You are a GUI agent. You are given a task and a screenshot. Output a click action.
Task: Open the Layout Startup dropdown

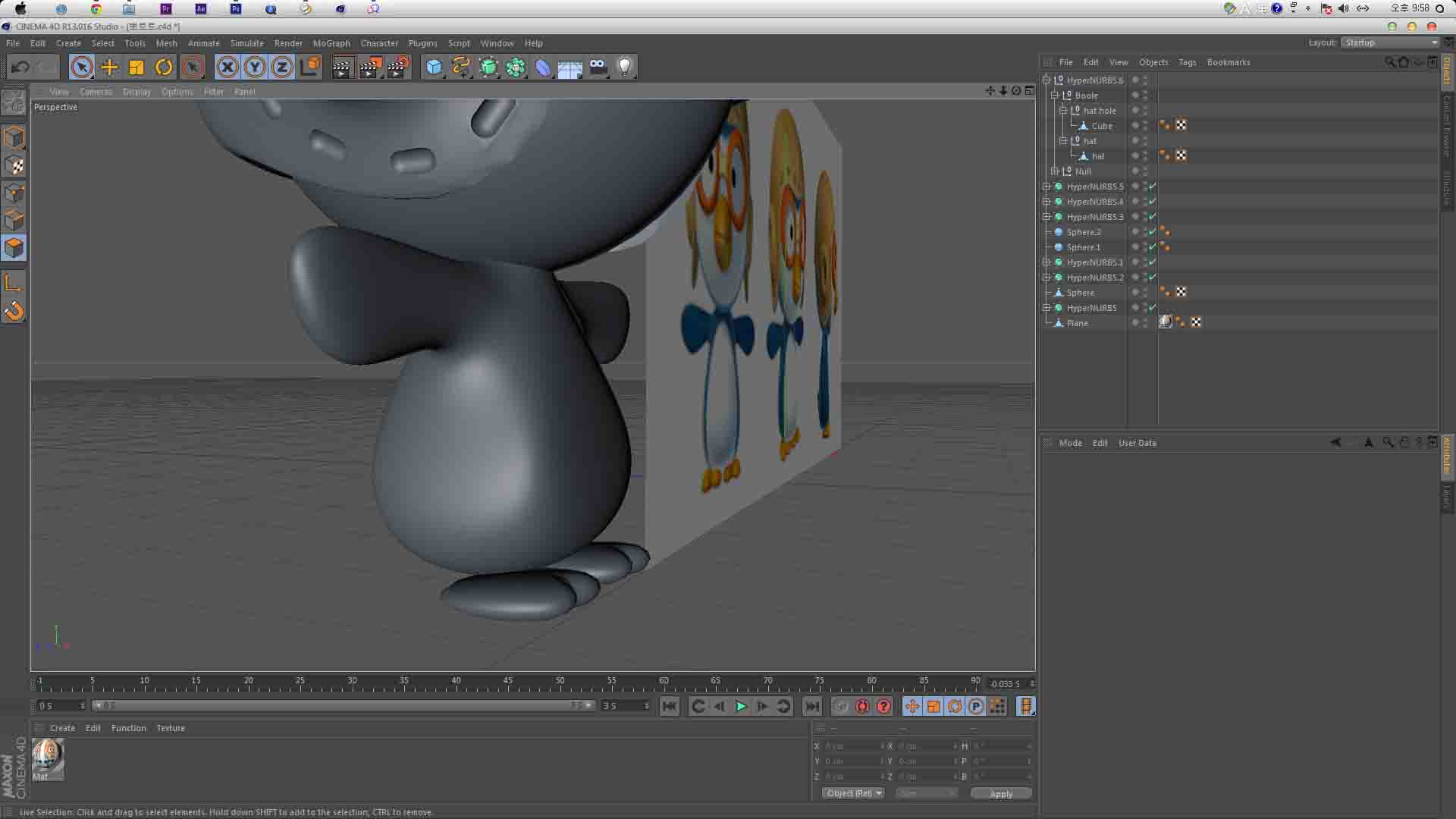point(1390,42)
